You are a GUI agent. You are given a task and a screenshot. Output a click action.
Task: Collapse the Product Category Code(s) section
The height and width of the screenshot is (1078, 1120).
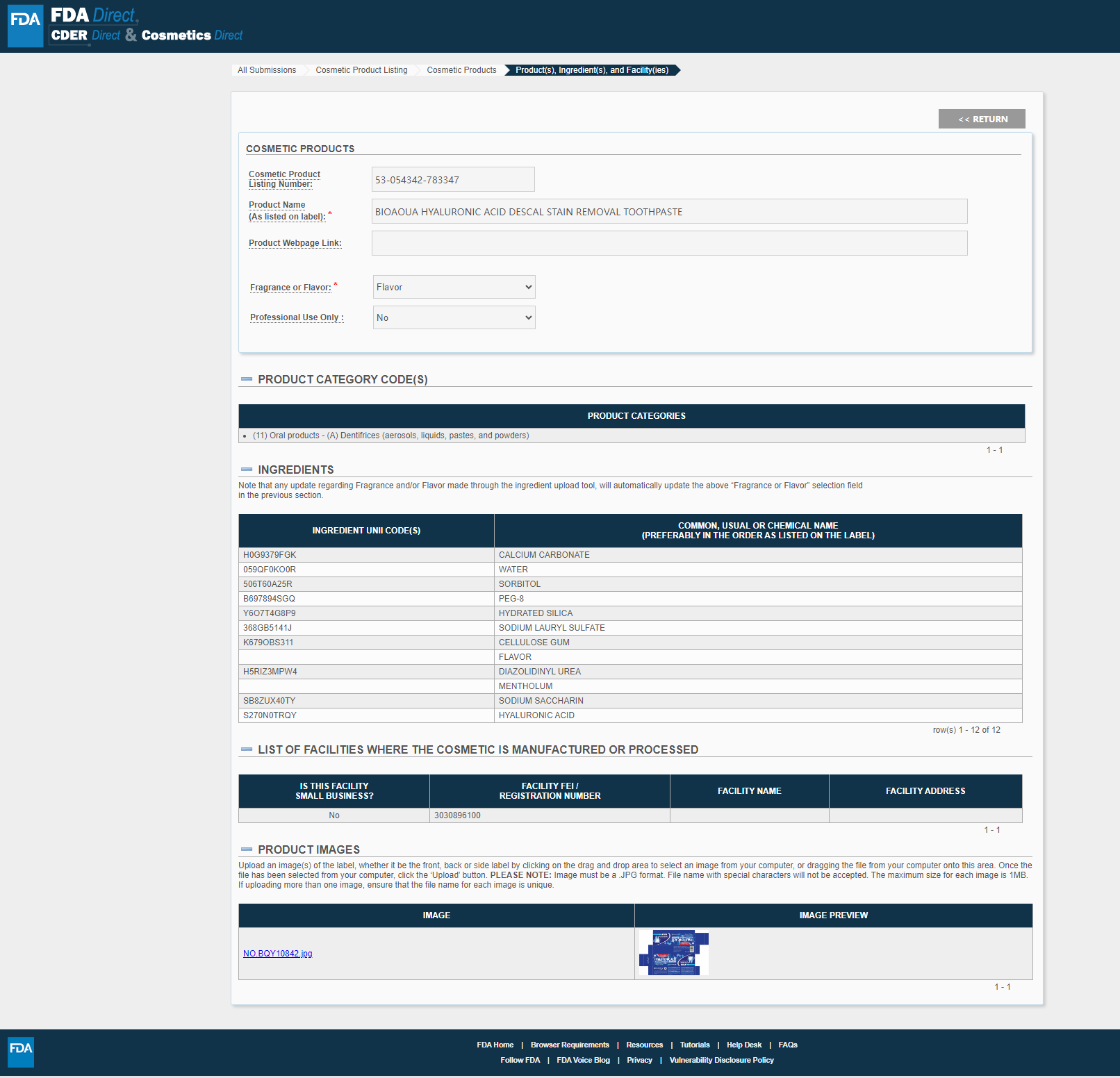[247, 379]
